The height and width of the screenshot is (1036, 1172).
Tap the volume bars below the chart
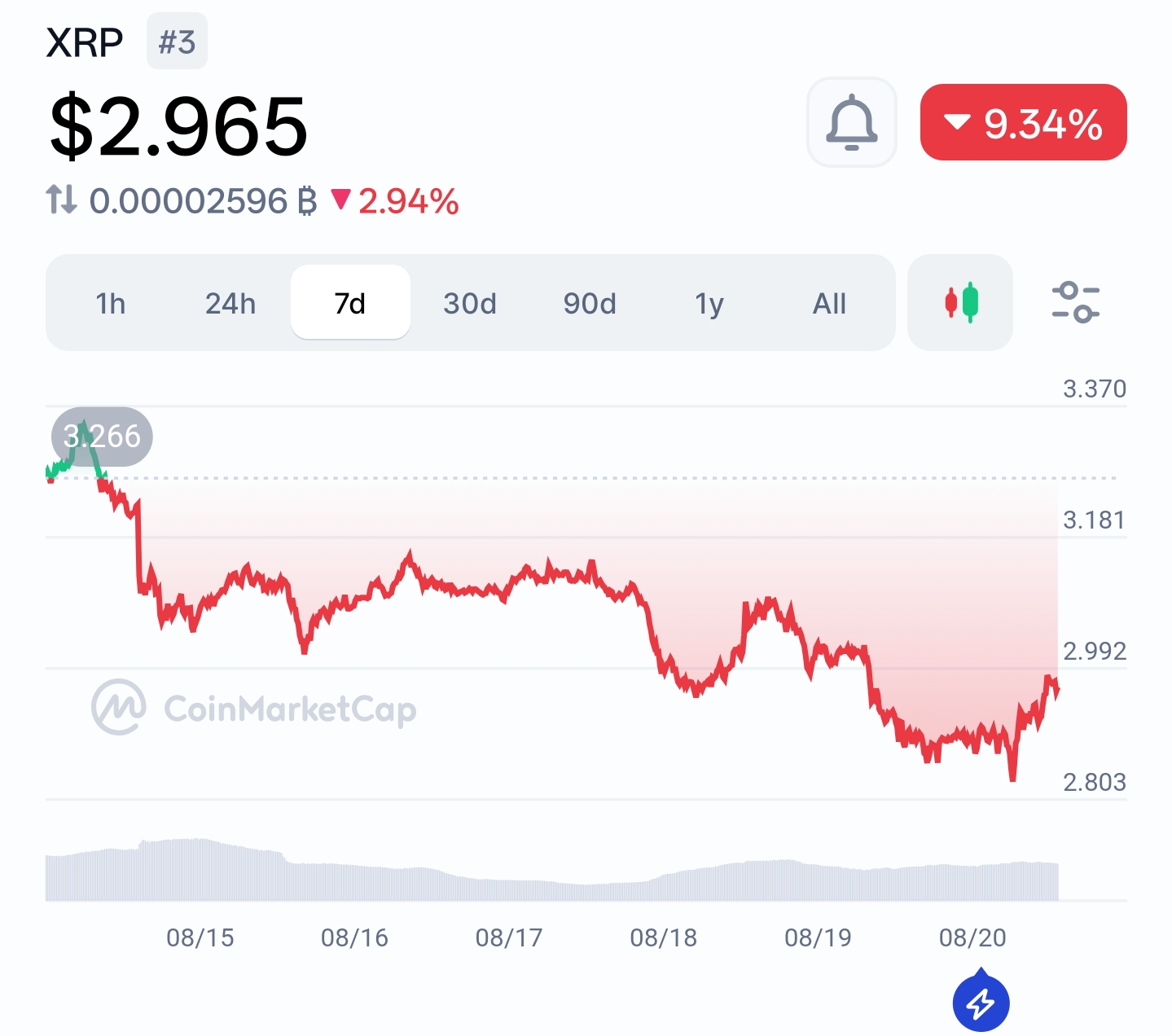552,870
